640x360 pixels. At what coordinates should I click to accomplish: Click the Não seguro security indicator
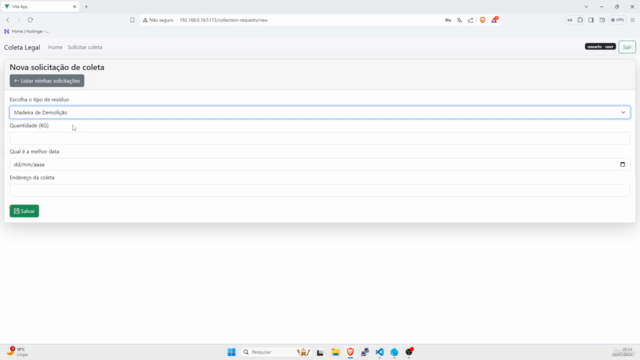pyautogui.click(x=158, y=20)
